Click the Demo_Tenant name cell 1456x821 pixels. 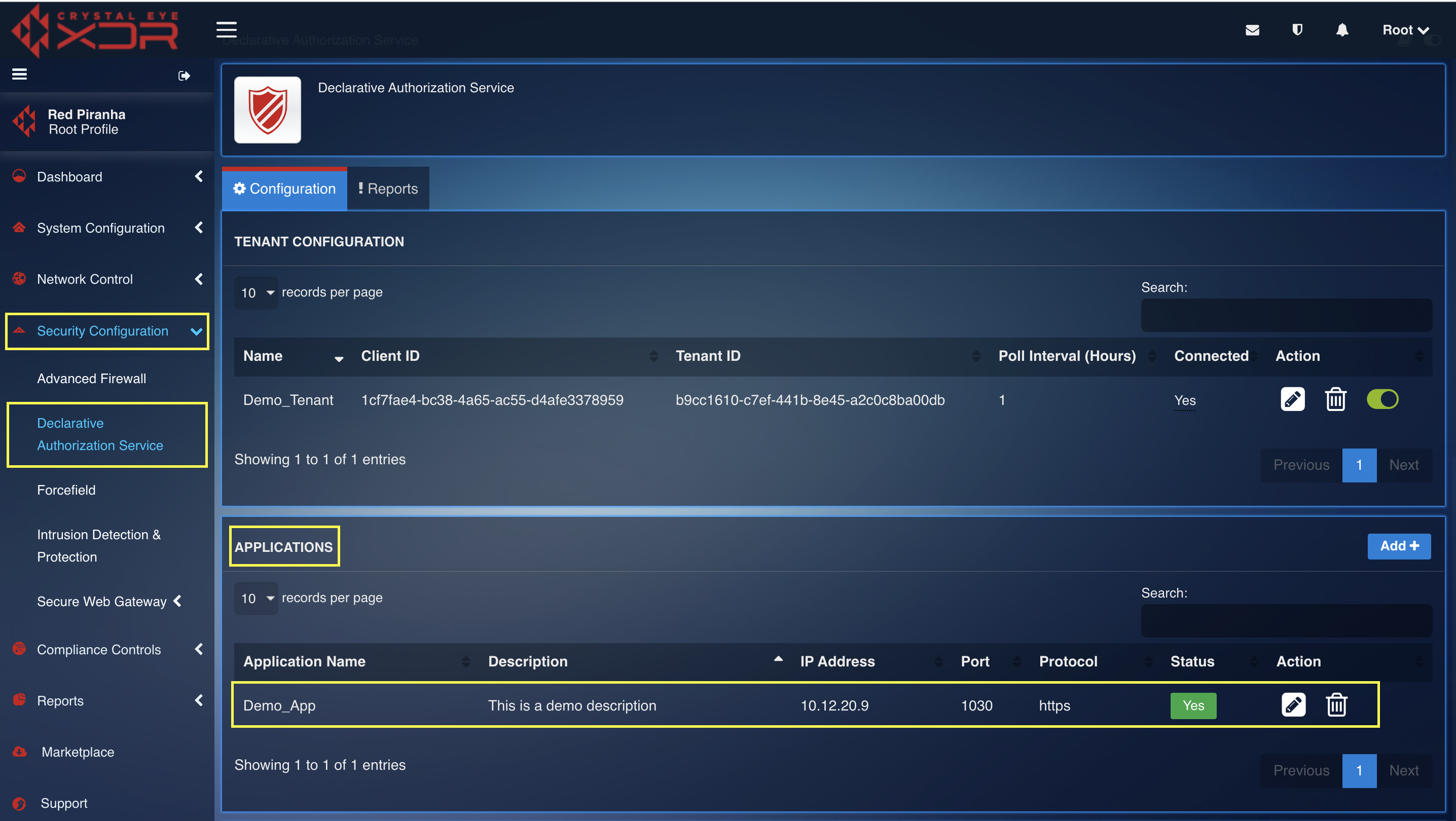tap(288, 400)
